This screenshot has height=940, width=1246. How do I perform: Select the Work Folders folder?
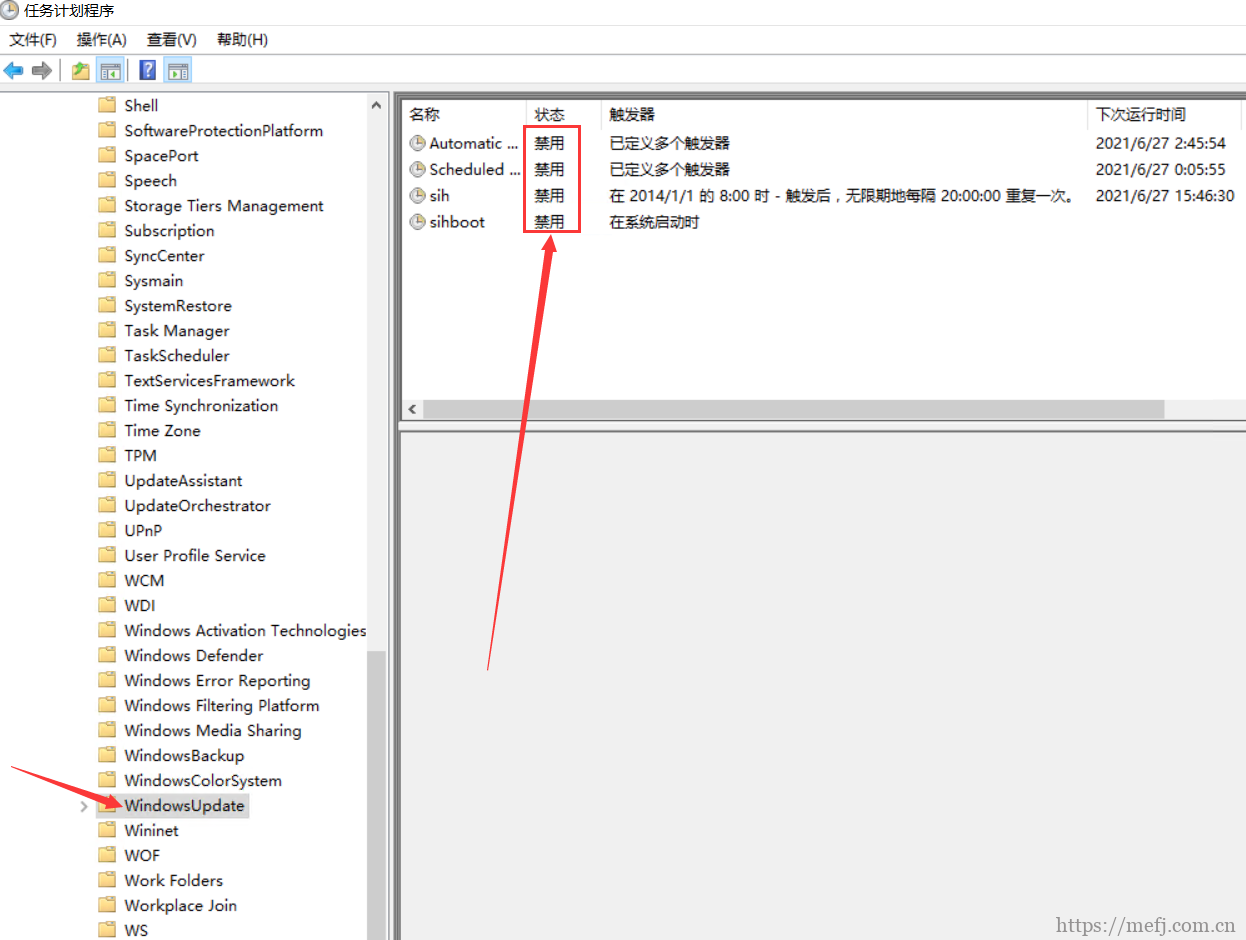click(x=174, y=880)
